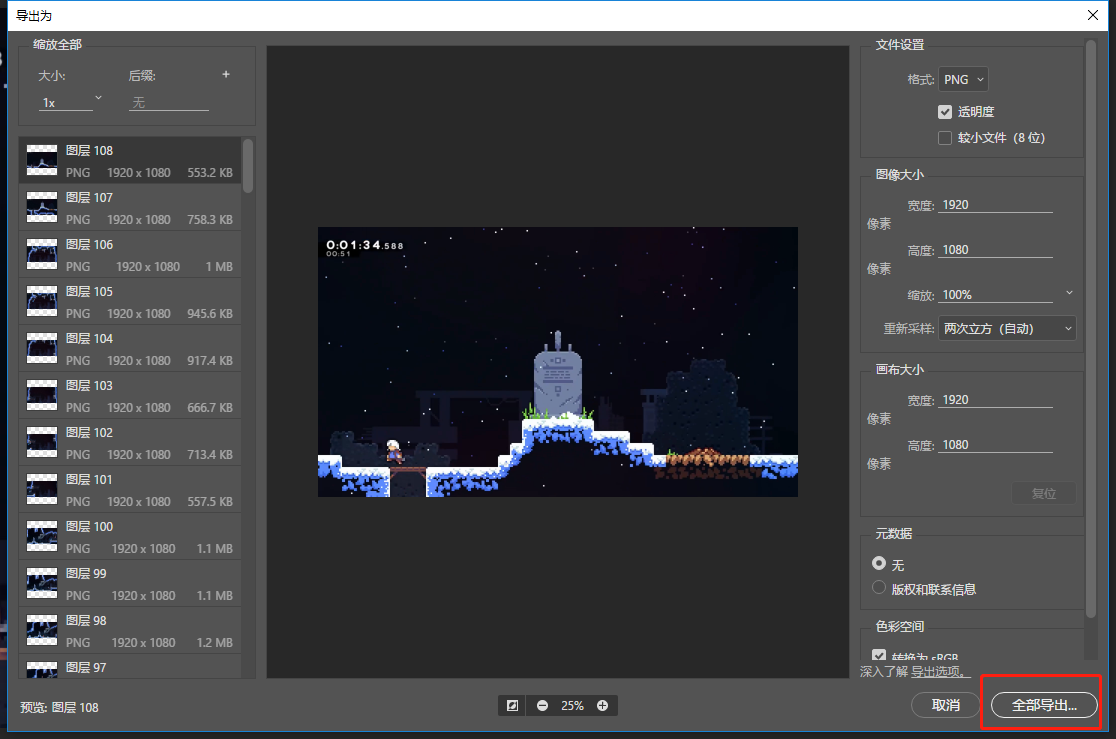Select the 无 metadata radio button
Viewport: 1116px width, 739px height.
click(879, 563)
